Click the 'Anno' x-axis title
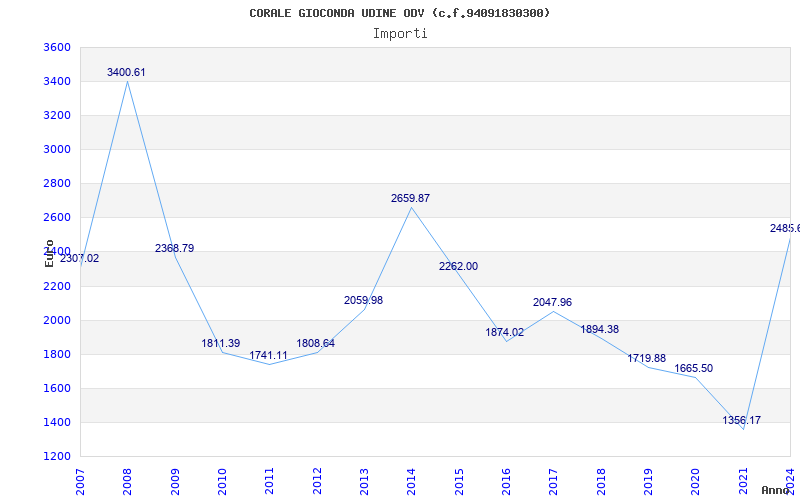This screenshot has height=500, width=800. (775, 490)
